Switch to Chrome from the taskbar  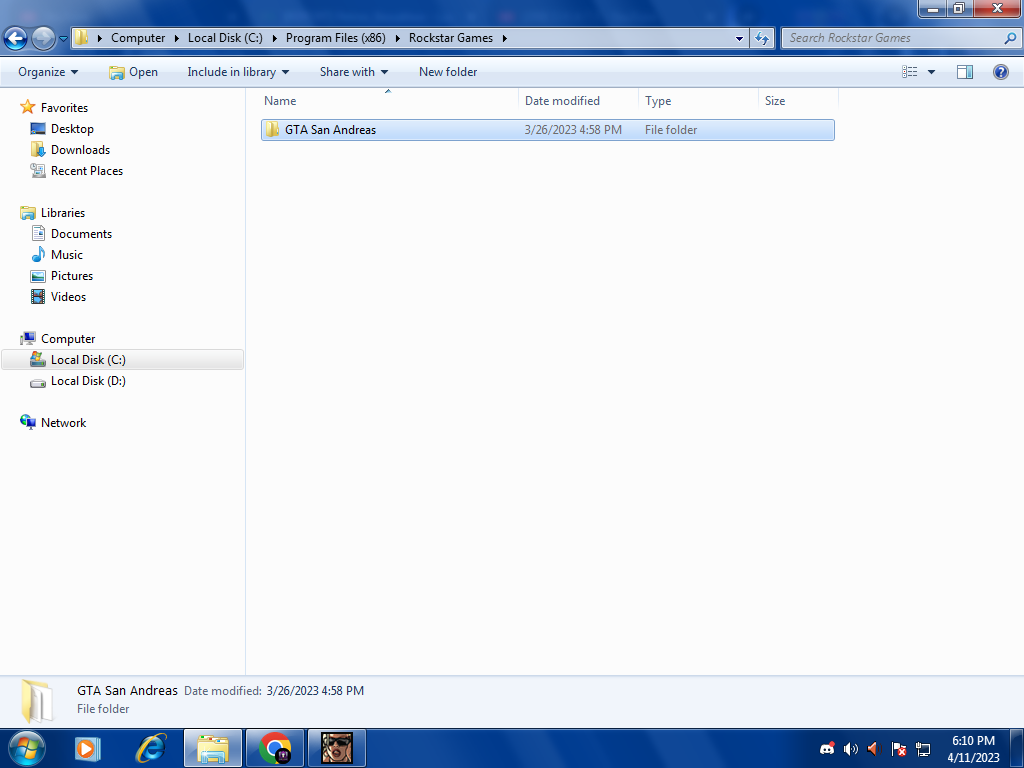275,748
